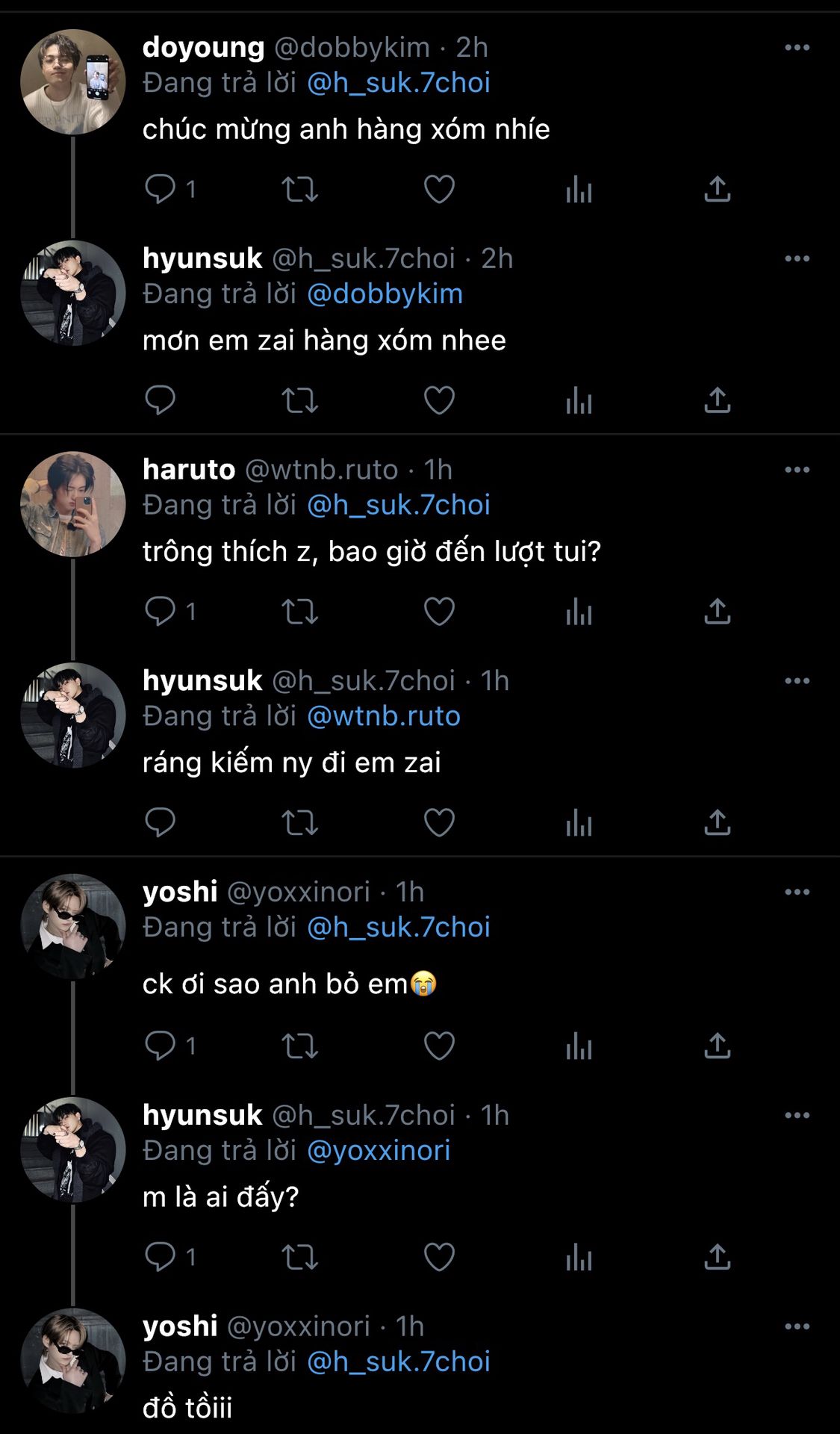Share haruto's tweet

[717, 612]
